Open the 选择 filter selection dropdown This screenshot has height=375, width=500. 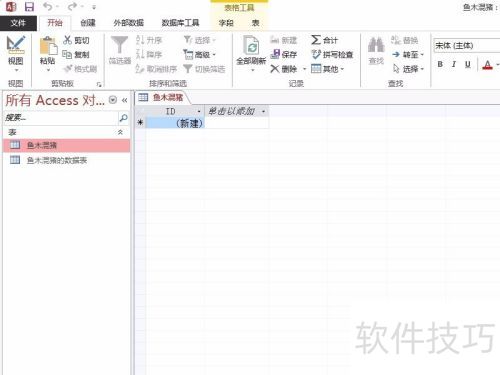[x=200, y=40]
